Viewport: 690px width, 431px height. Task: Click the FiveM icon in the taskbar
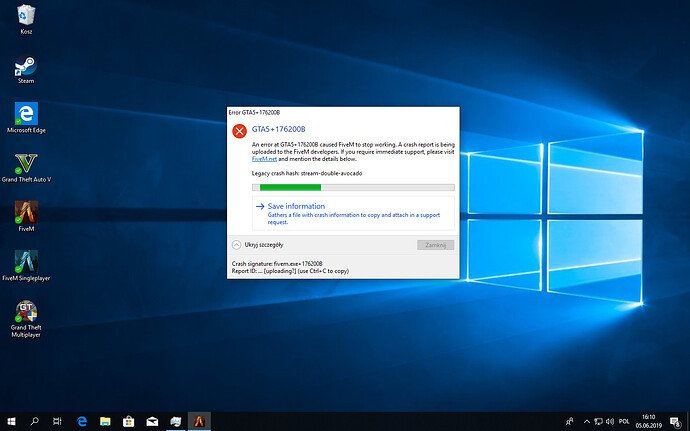click(199, 421)
